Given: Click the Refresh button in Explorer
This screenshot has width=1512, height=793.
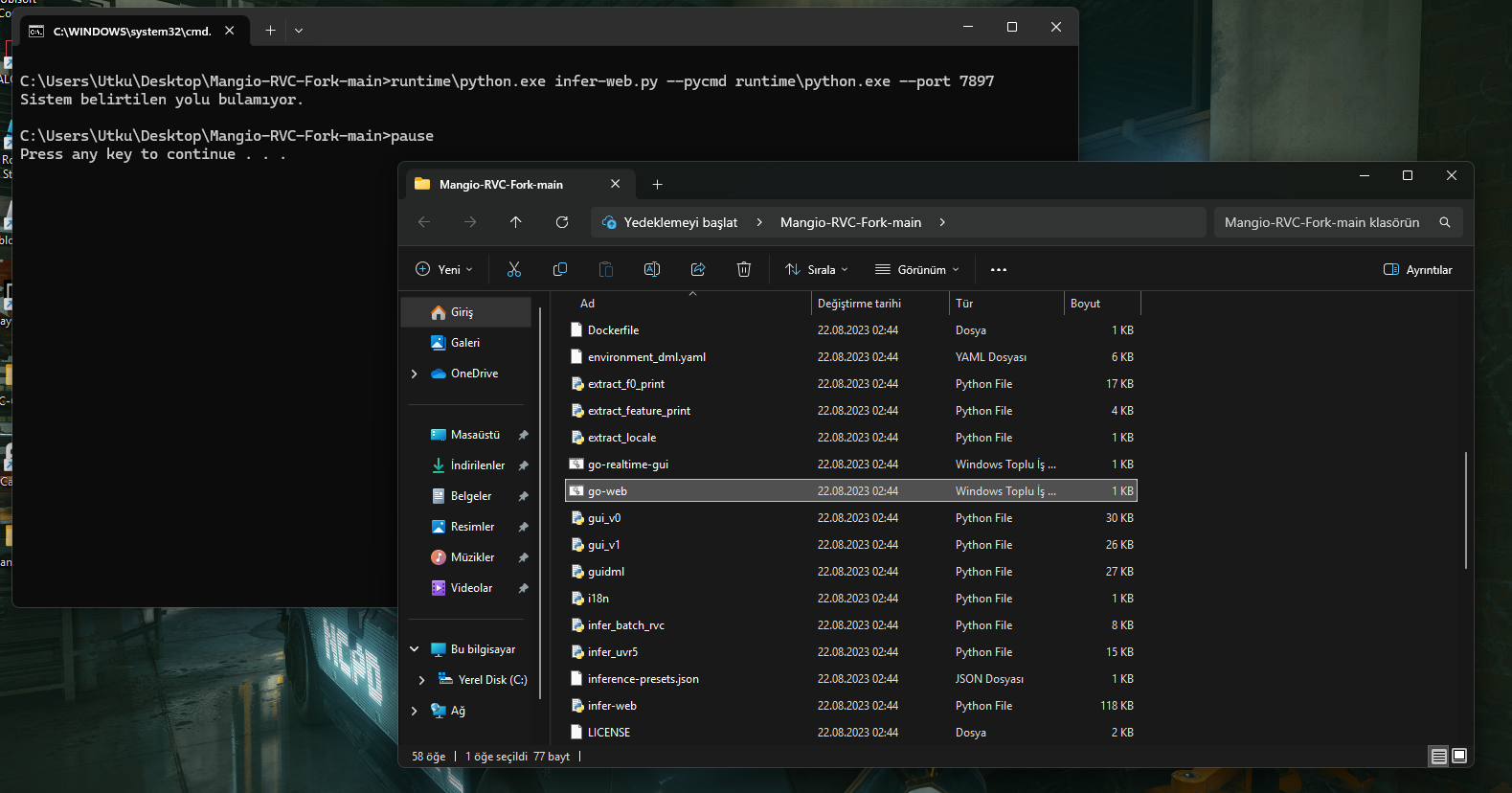Looking at the screenshot, I should click(x=562, y=222).
